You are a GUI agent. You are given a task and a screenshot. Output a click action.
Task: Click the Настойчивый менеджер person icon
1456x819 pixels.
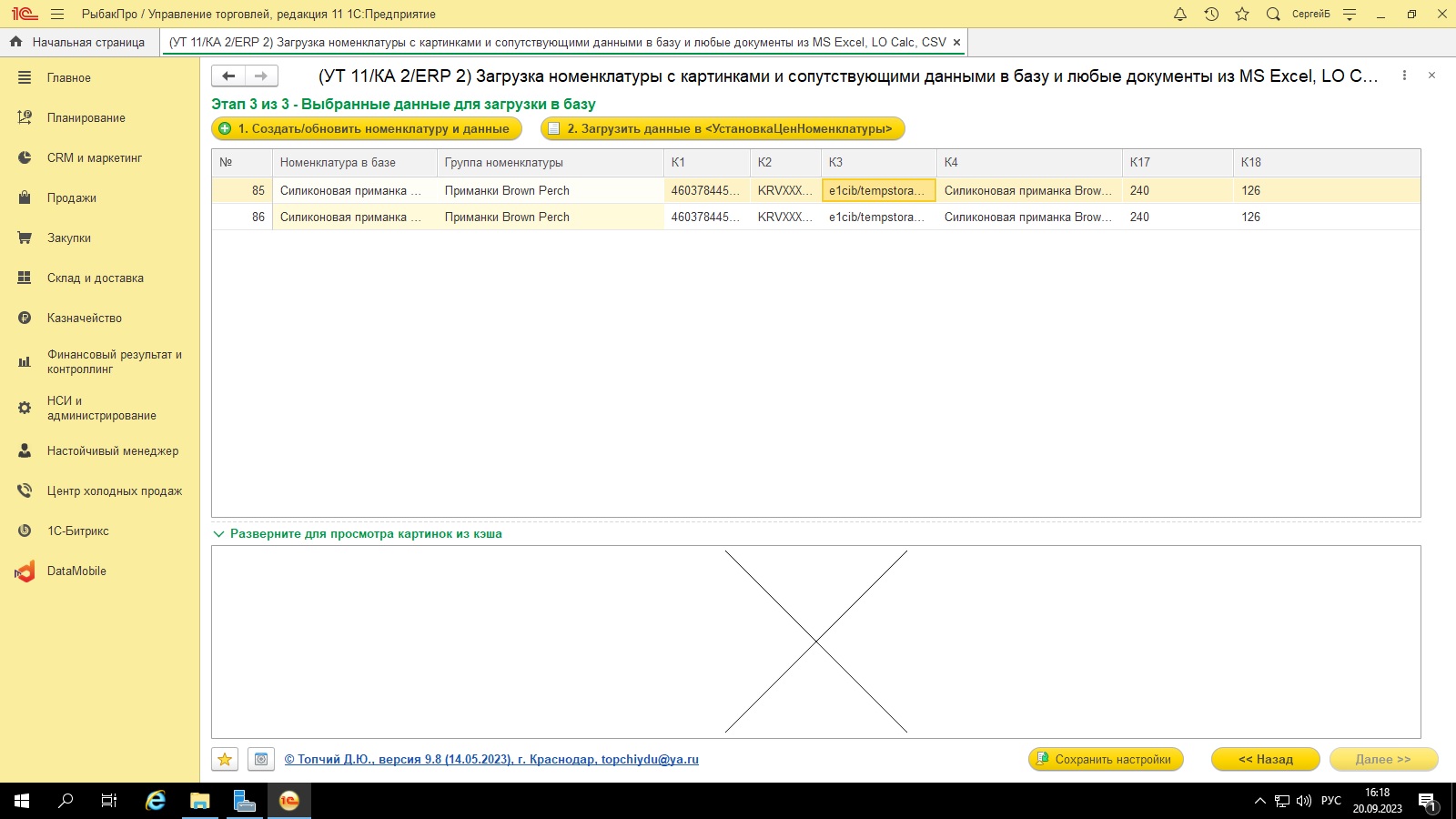pyautogui.click(x=25, y=451)
